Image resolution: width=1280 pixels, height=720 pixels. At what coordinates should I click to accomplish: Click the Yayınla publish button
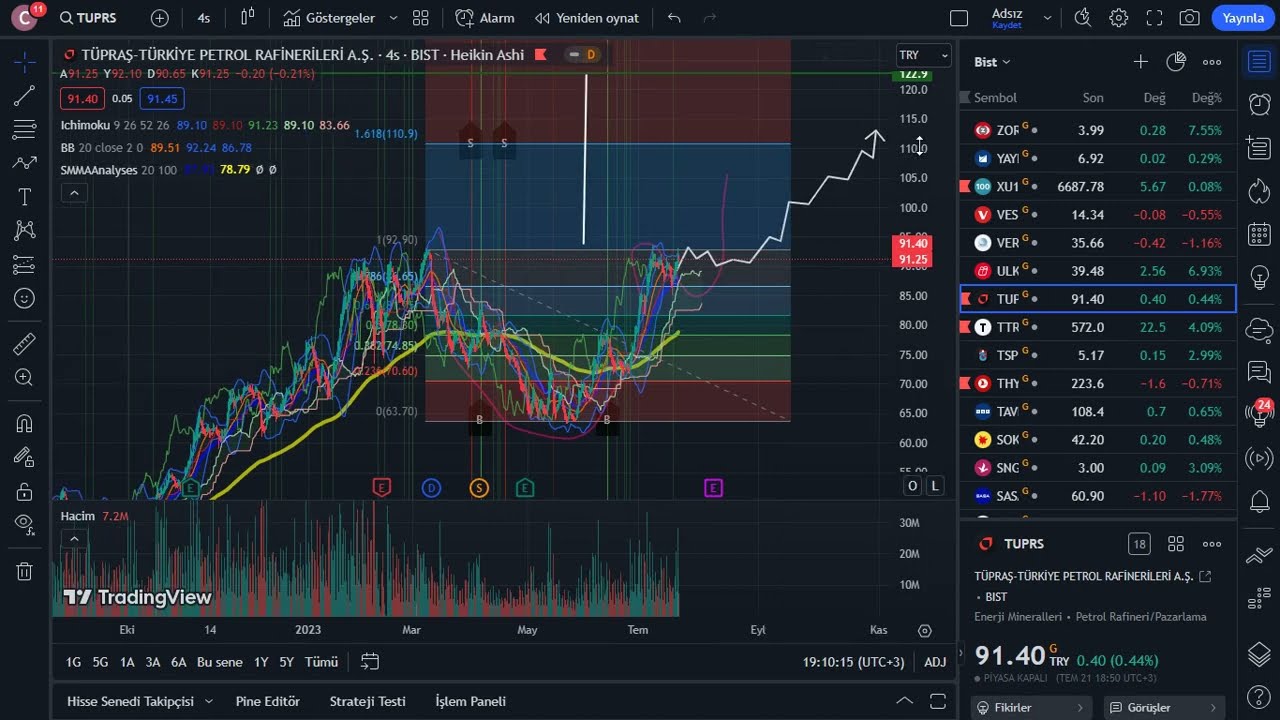[1243, 18]
